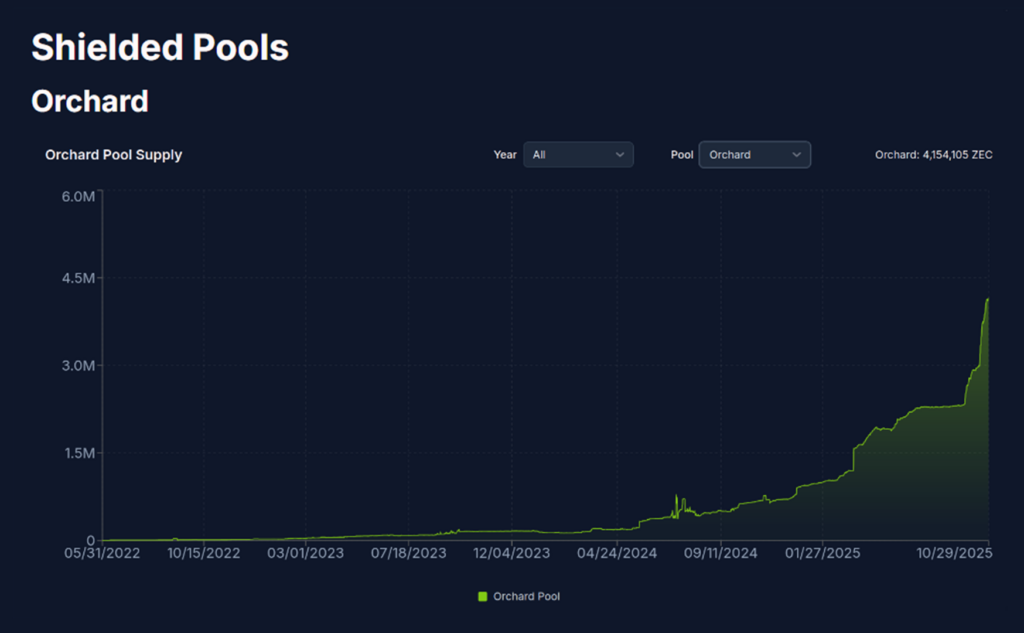Click the 05/31/2022 x-axis label
Viewport: 1024px width, 633px height.
click(x=101, y=552)
